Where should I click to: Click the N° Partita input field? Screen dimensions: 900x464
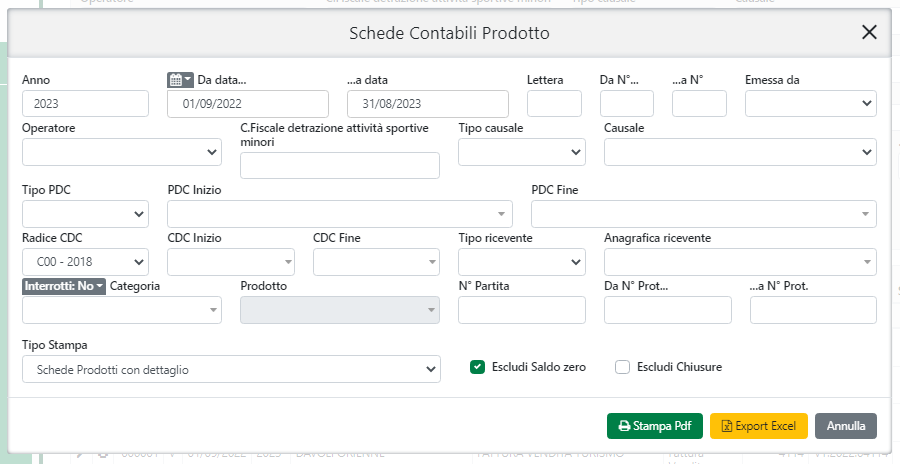pyautogui.click(x=521, y=310)
